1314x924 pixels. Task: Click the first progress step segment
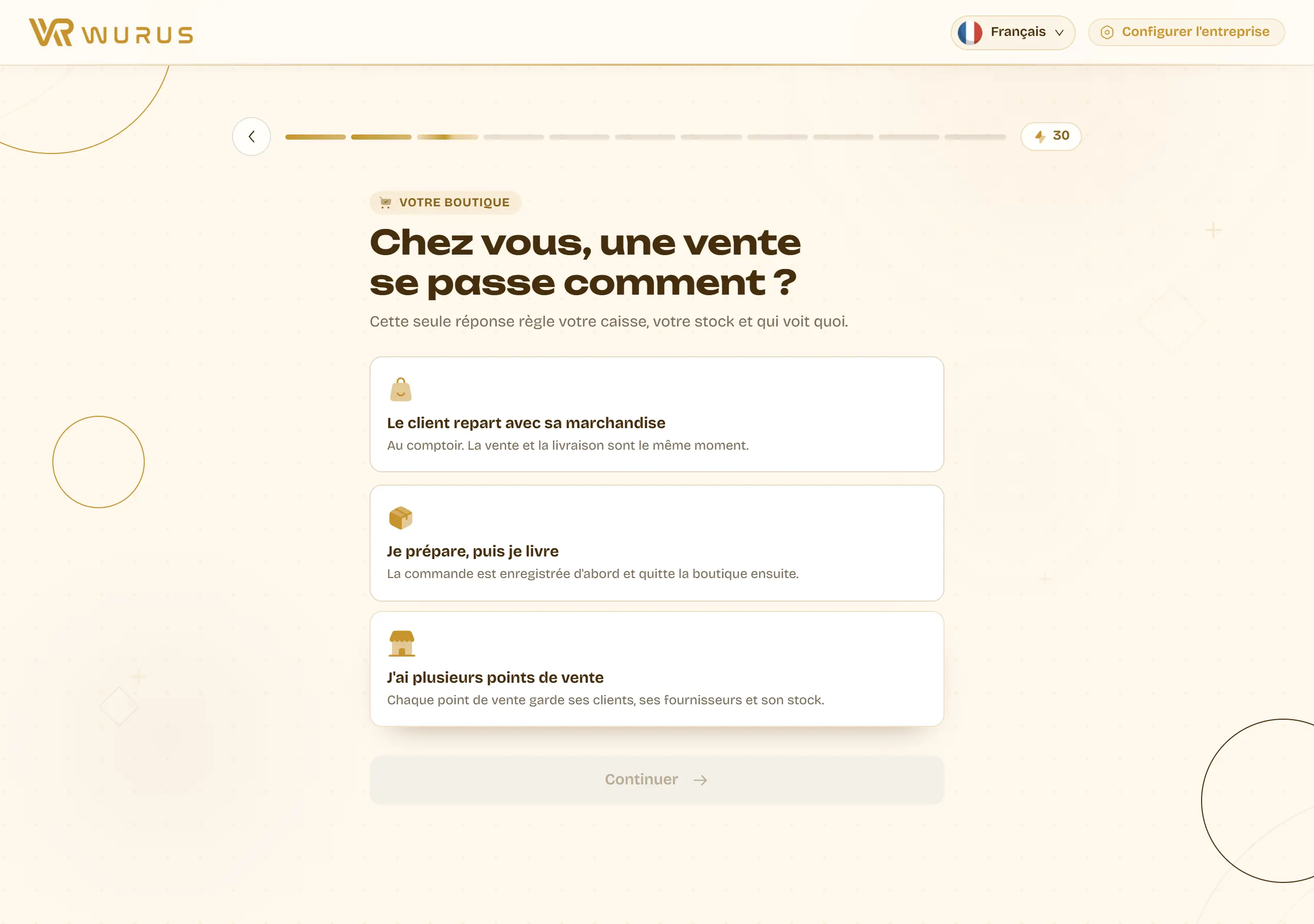[x=315, y=137]
